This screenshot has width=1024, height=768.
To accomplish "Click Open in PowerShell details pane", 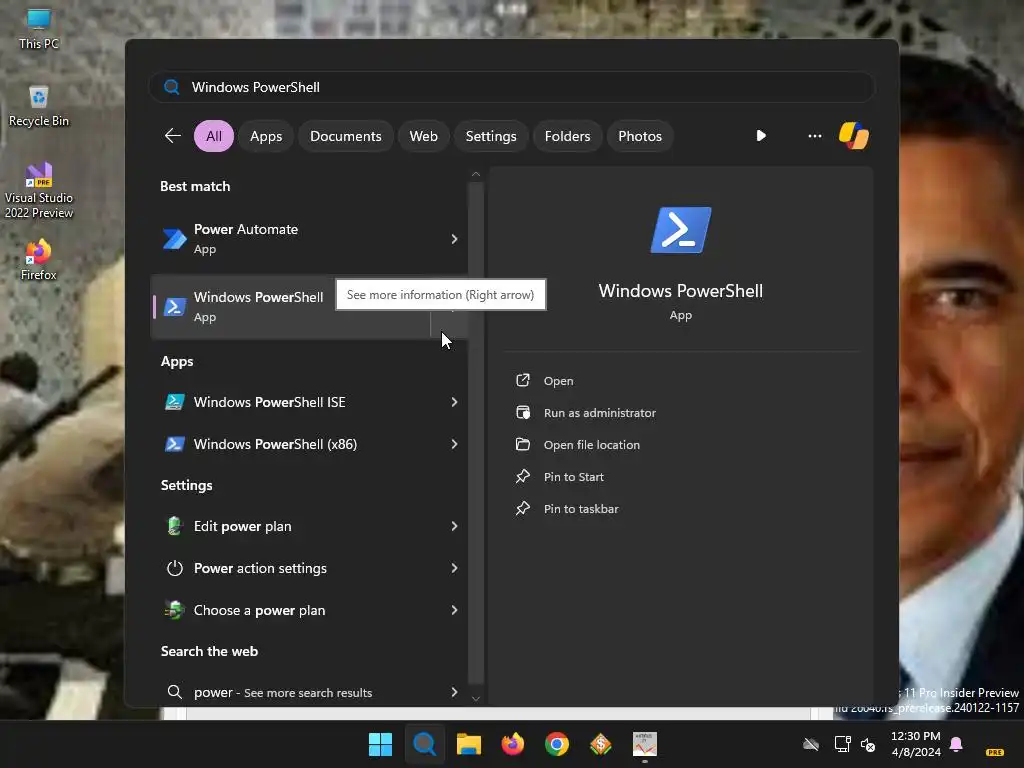I will click(558, 381).
